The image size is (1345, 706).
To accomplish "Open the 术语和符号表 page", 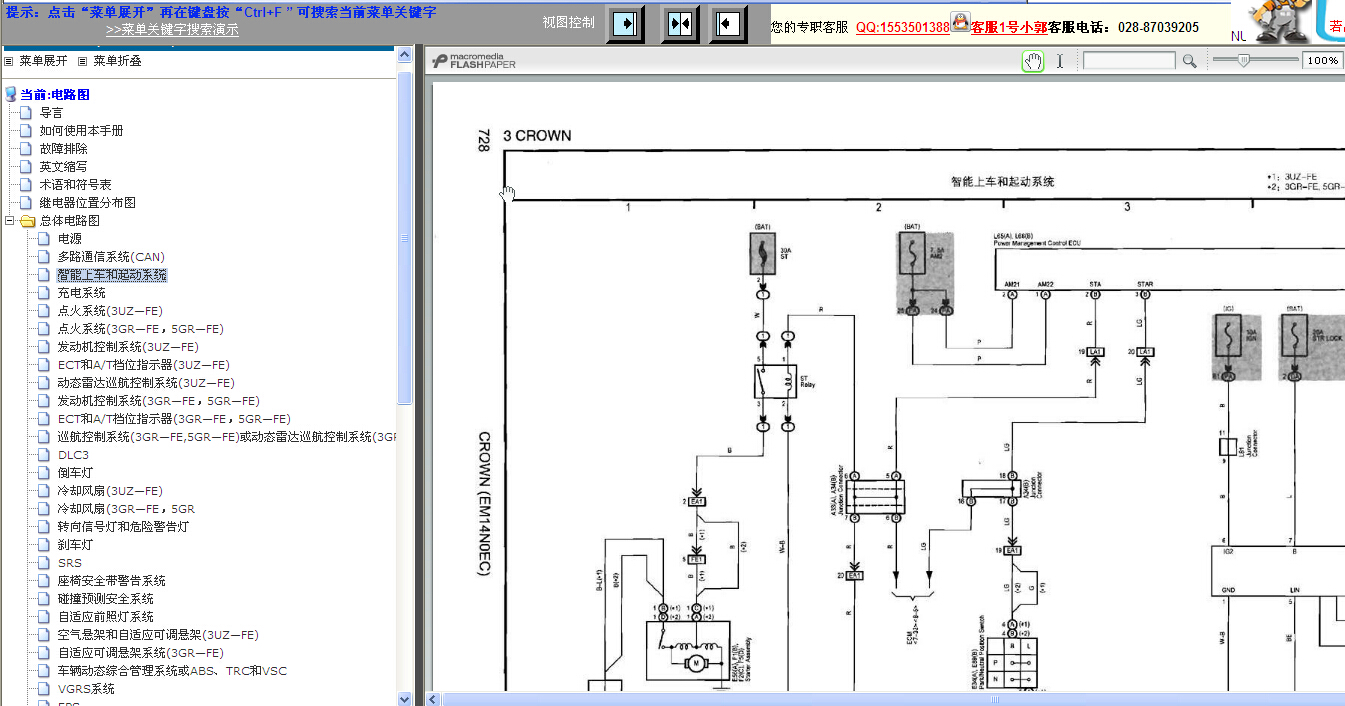I will (x=75, y=184).
